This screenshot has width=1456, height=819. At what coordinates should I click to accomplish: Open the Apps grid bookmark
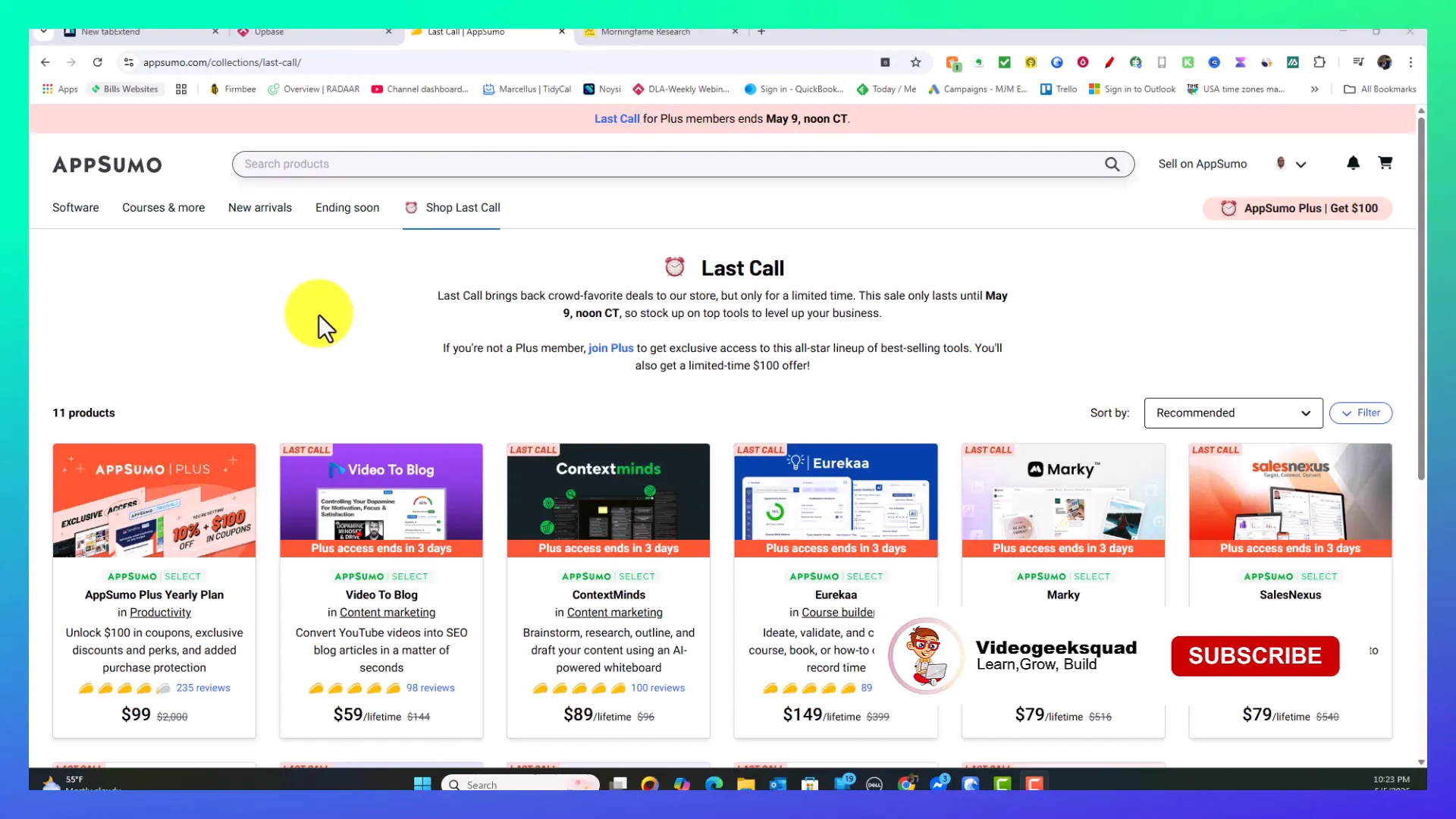pyautogui.click(x=60, y=89)
